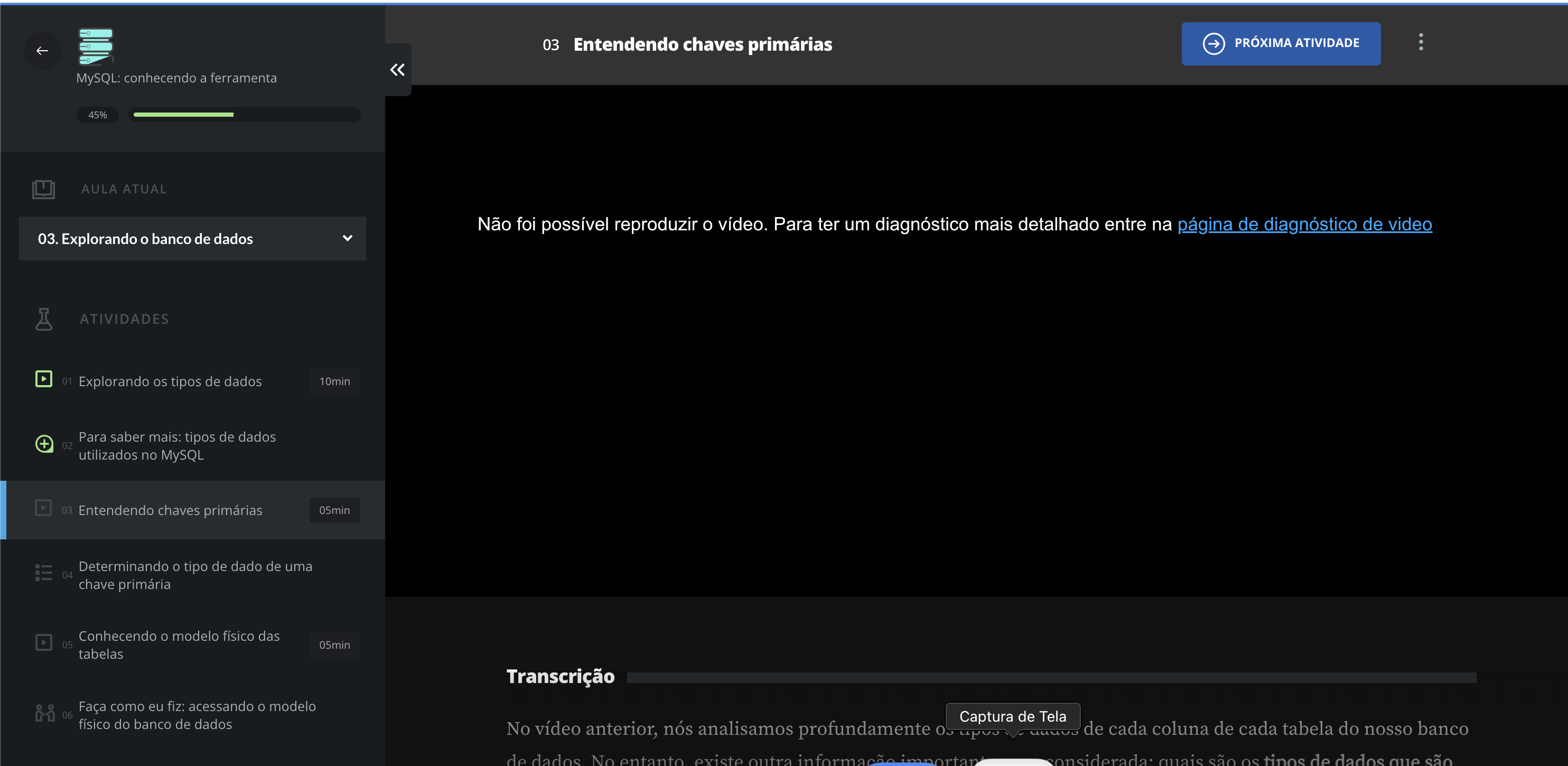The width and height of the screenshot is (1568, 766).
Task: Select activity Entendendo chaves primárias
Action: 193,510
